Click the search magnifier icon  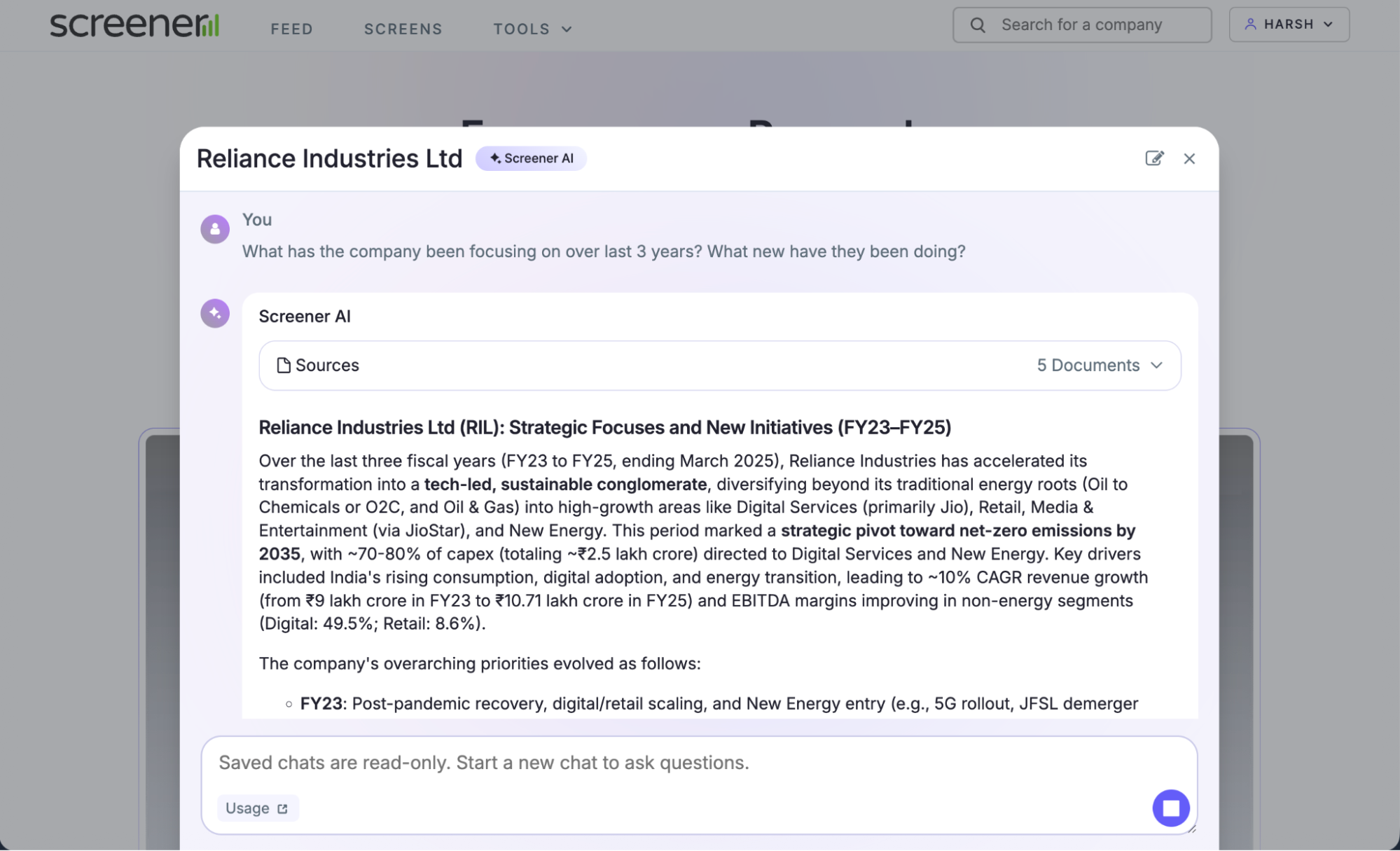coord(978,25)
